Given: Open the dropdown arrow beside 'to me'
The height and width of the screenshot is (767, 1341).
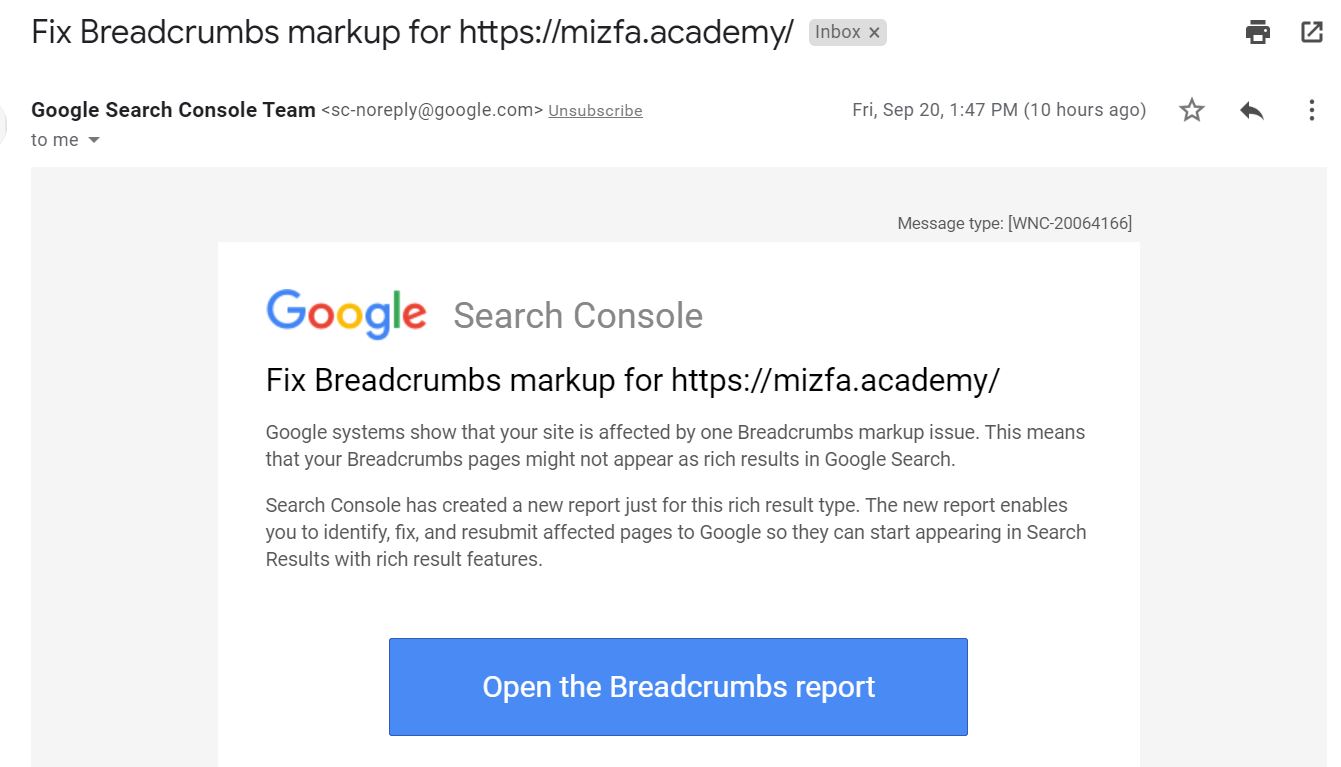Looking at the screenshot, I should click(x=93, y=140).
